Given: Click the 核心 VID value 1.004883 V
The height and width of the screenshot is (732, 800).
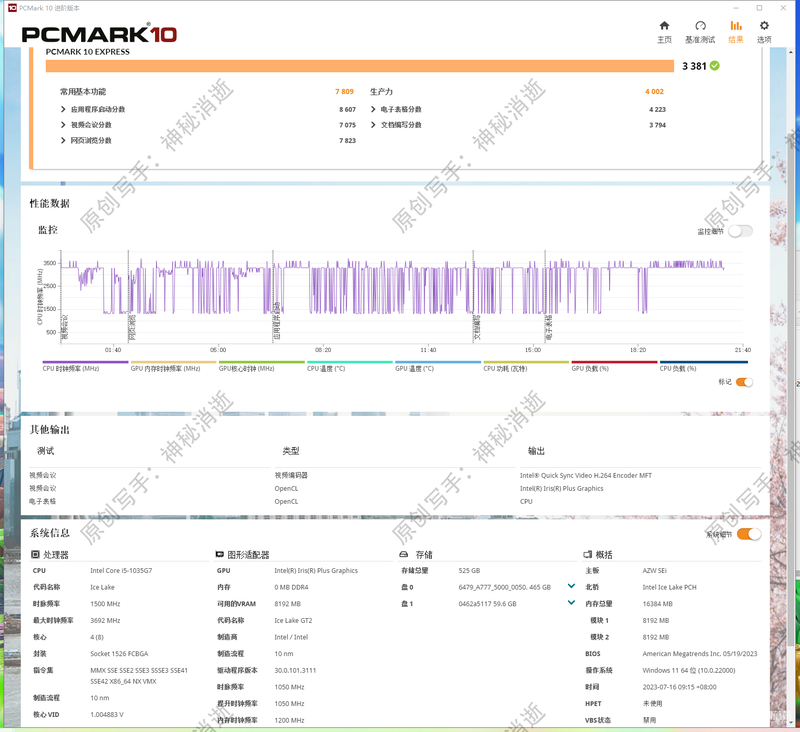Looking at the screenshot, I should coord(107,715).
